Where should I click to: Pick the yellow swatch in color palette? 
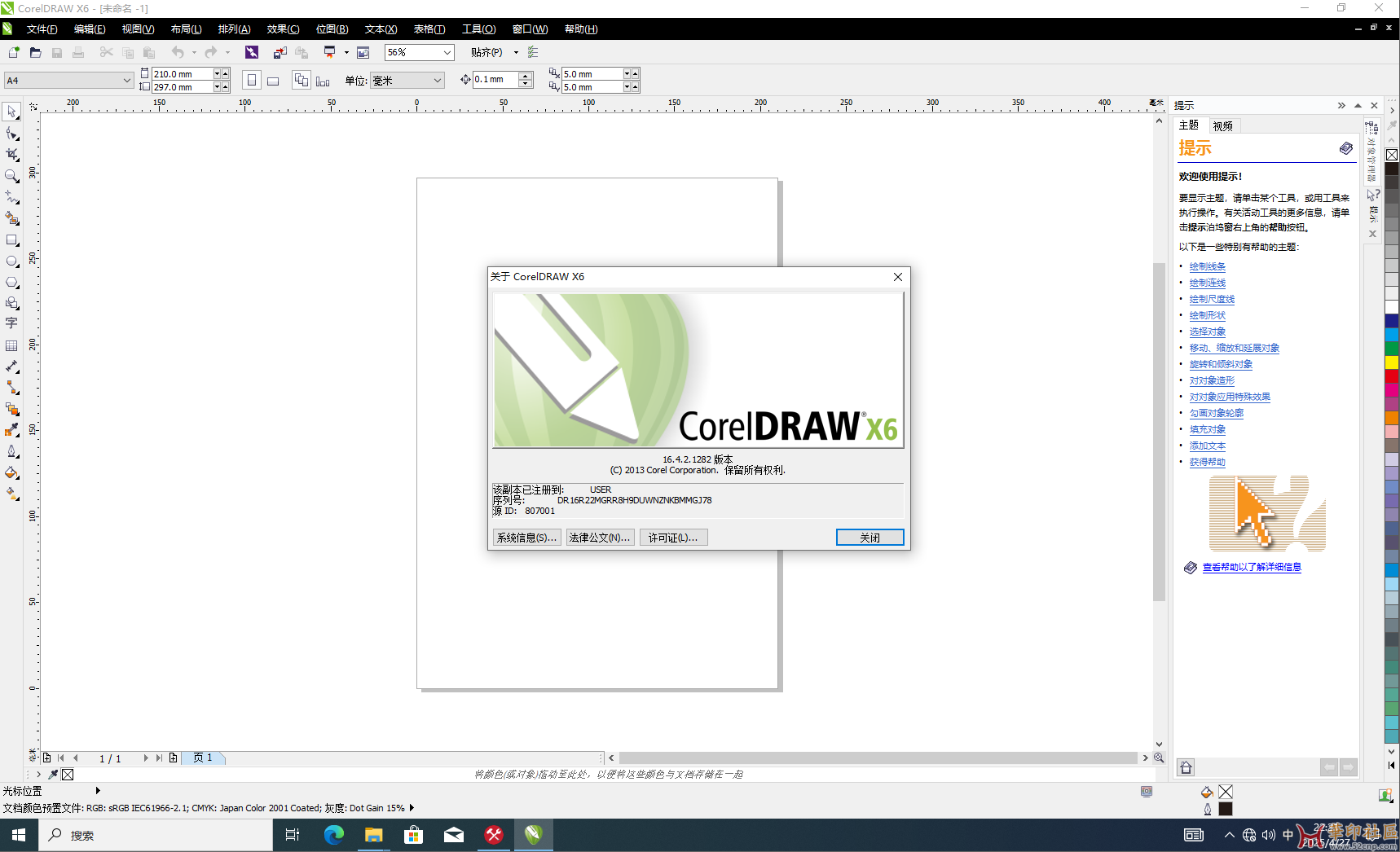1392,362
